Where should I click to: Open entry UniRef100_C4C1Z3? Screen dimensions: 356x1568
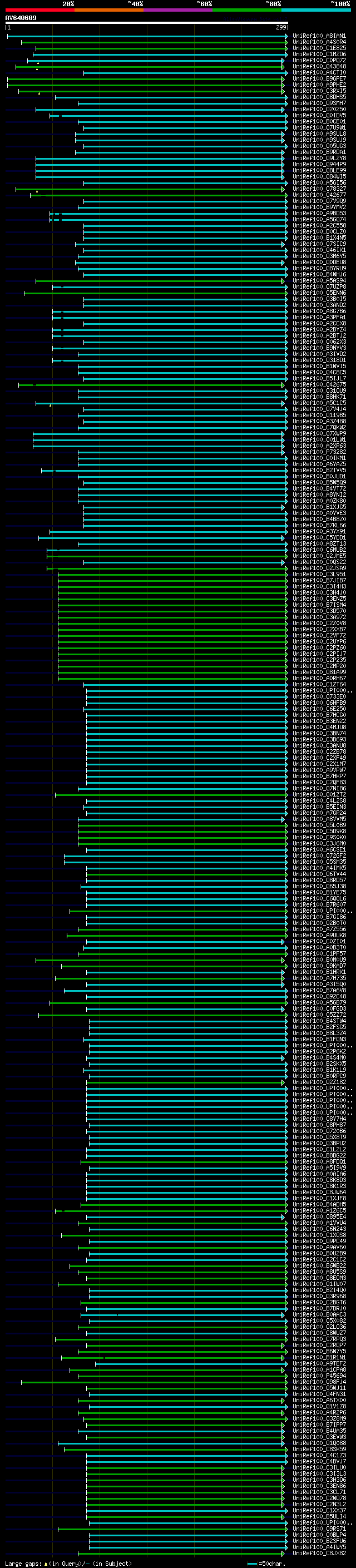pyautogui.click(x=319, y=1456)
